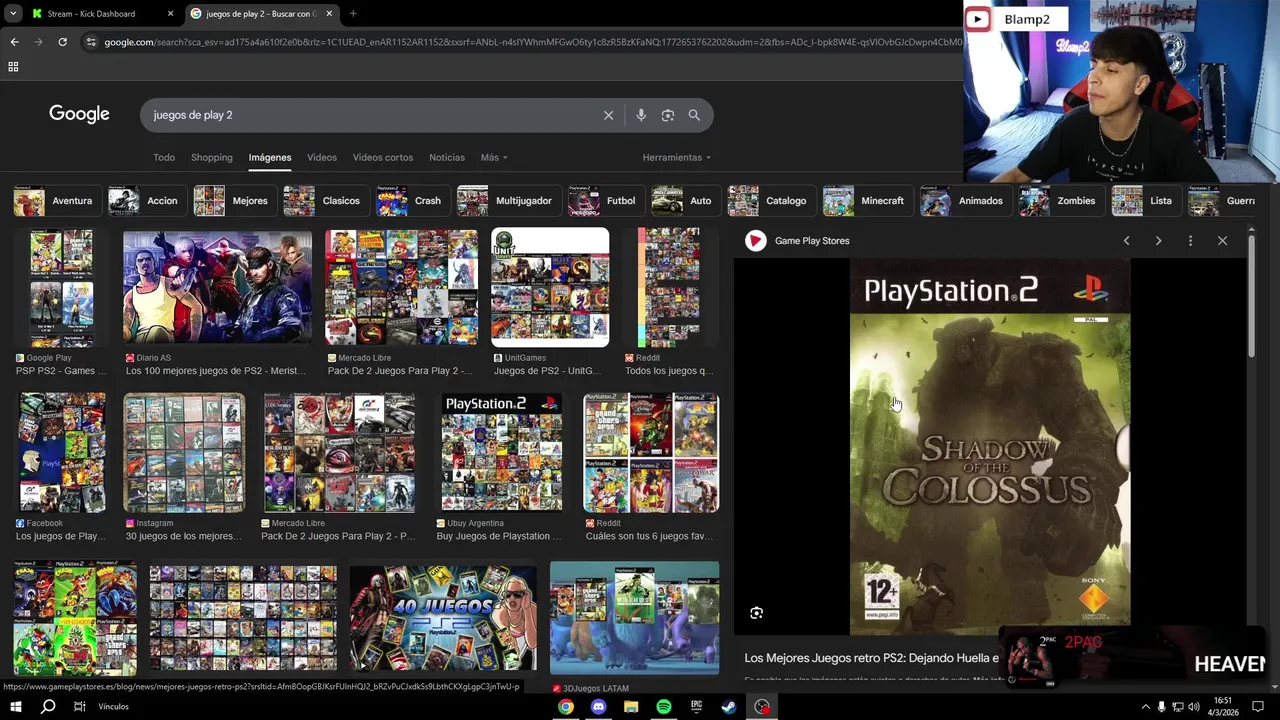This screenshot has width=1280, height=720.
Task: Open File Explorer from the taskbar
Action: (631, 707)
